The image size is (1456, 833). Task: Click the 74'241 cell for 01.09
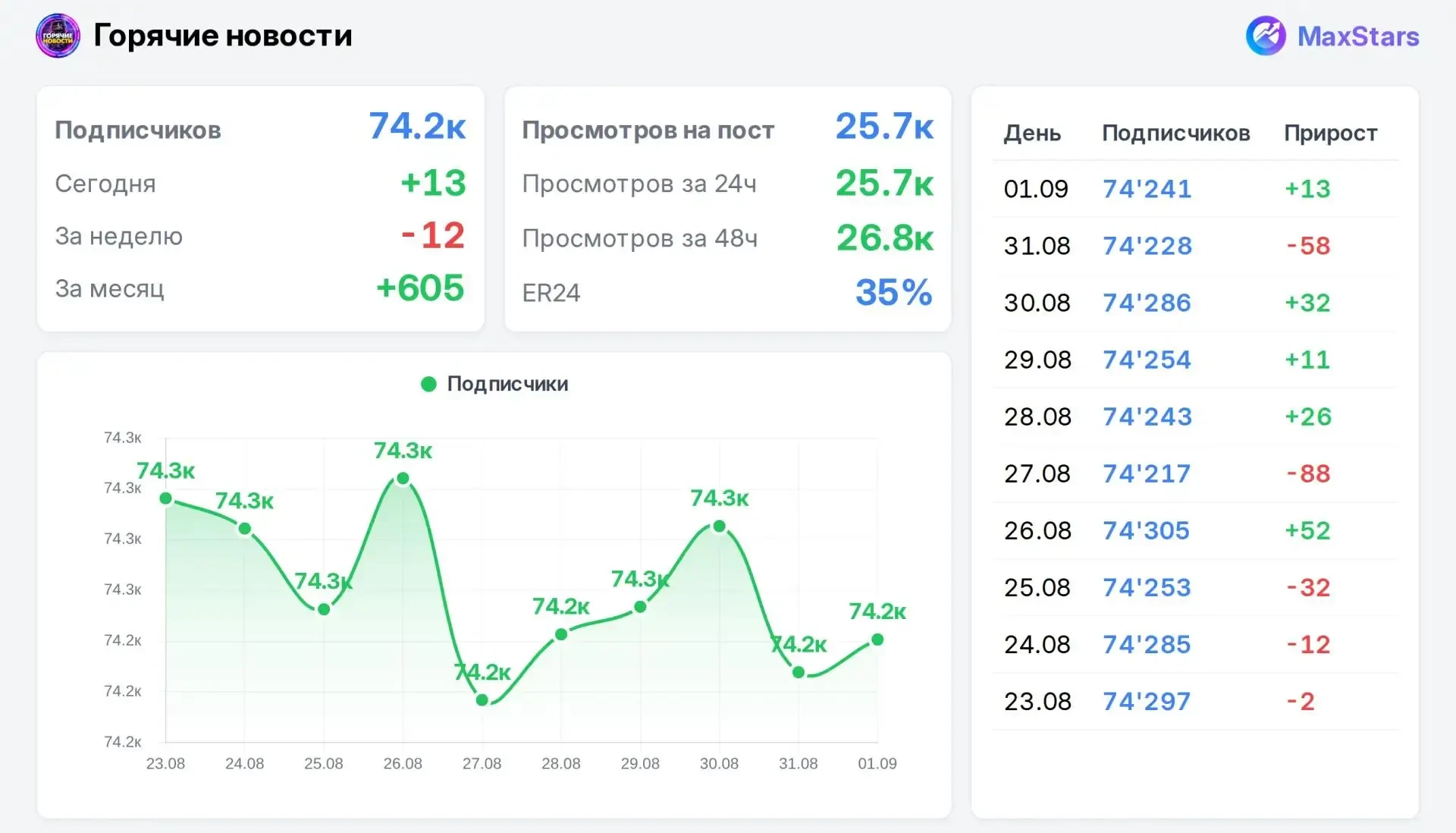point(1147,189)
